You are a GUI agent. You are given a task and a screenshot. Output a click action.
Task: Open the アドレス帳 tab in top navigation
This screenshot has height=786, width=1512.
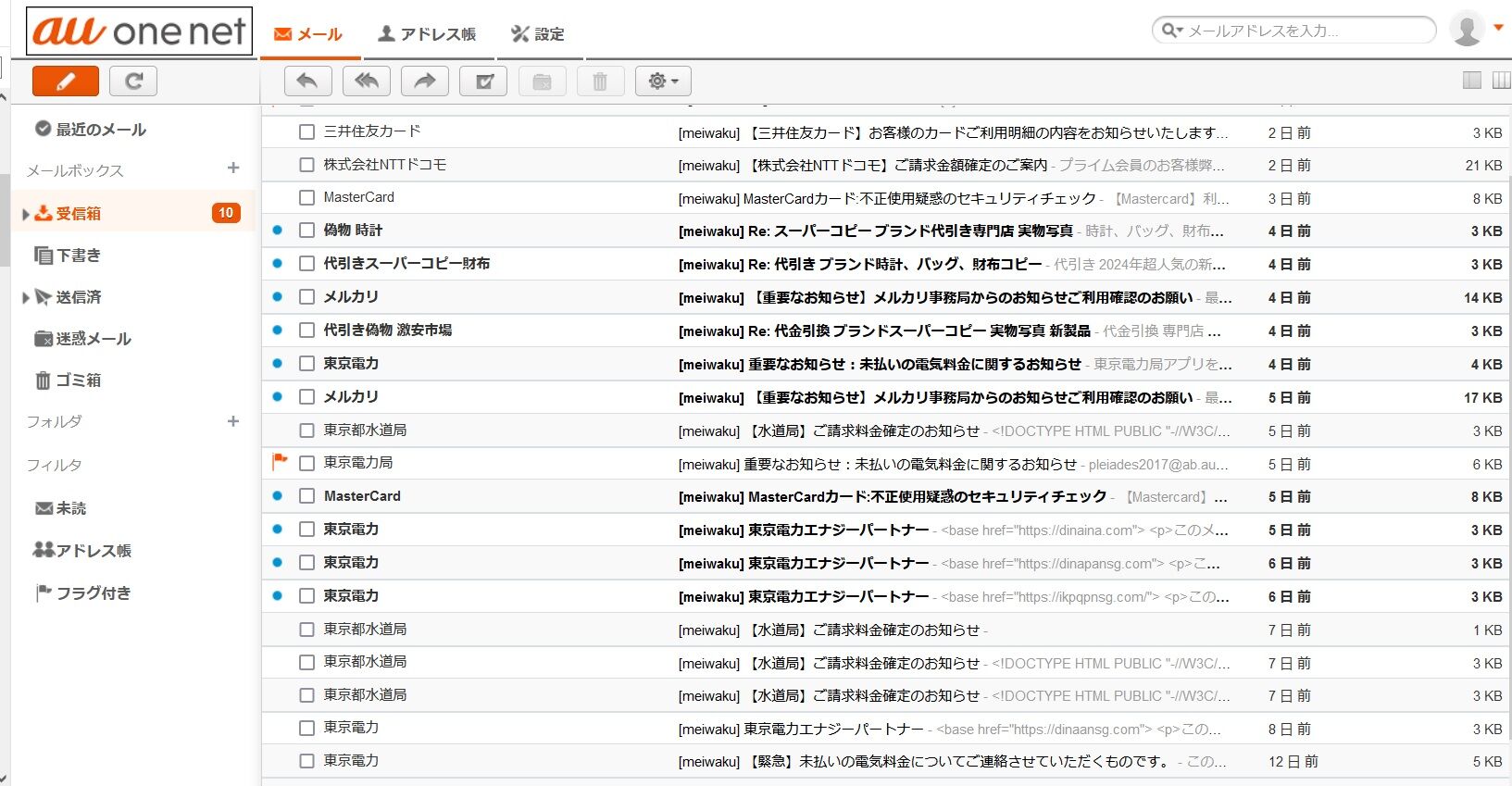[x=427, y=34]
